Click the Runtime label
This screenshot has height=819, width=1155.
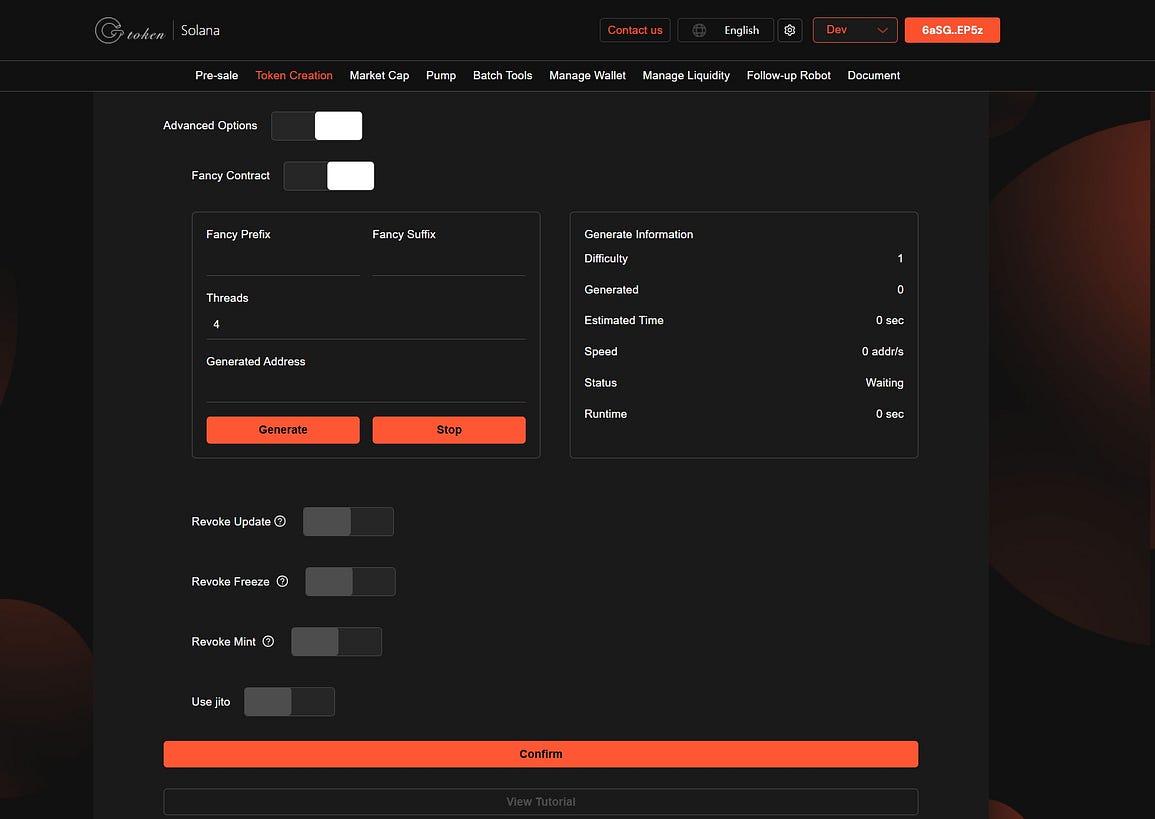pos(605,414)
